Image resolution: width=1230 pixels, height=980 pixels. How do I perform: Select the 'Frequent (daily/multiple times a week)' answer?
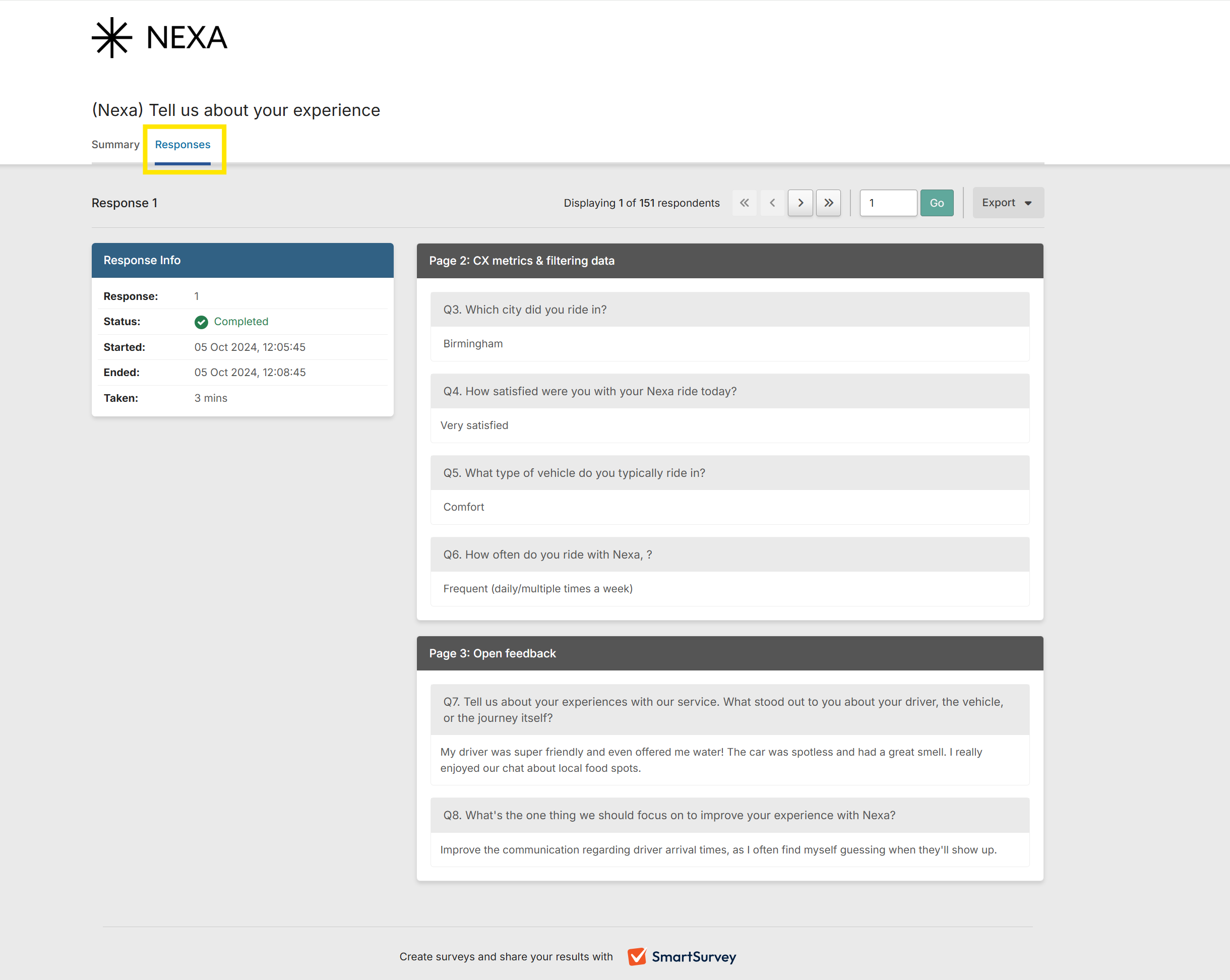[x=538, y=588]
